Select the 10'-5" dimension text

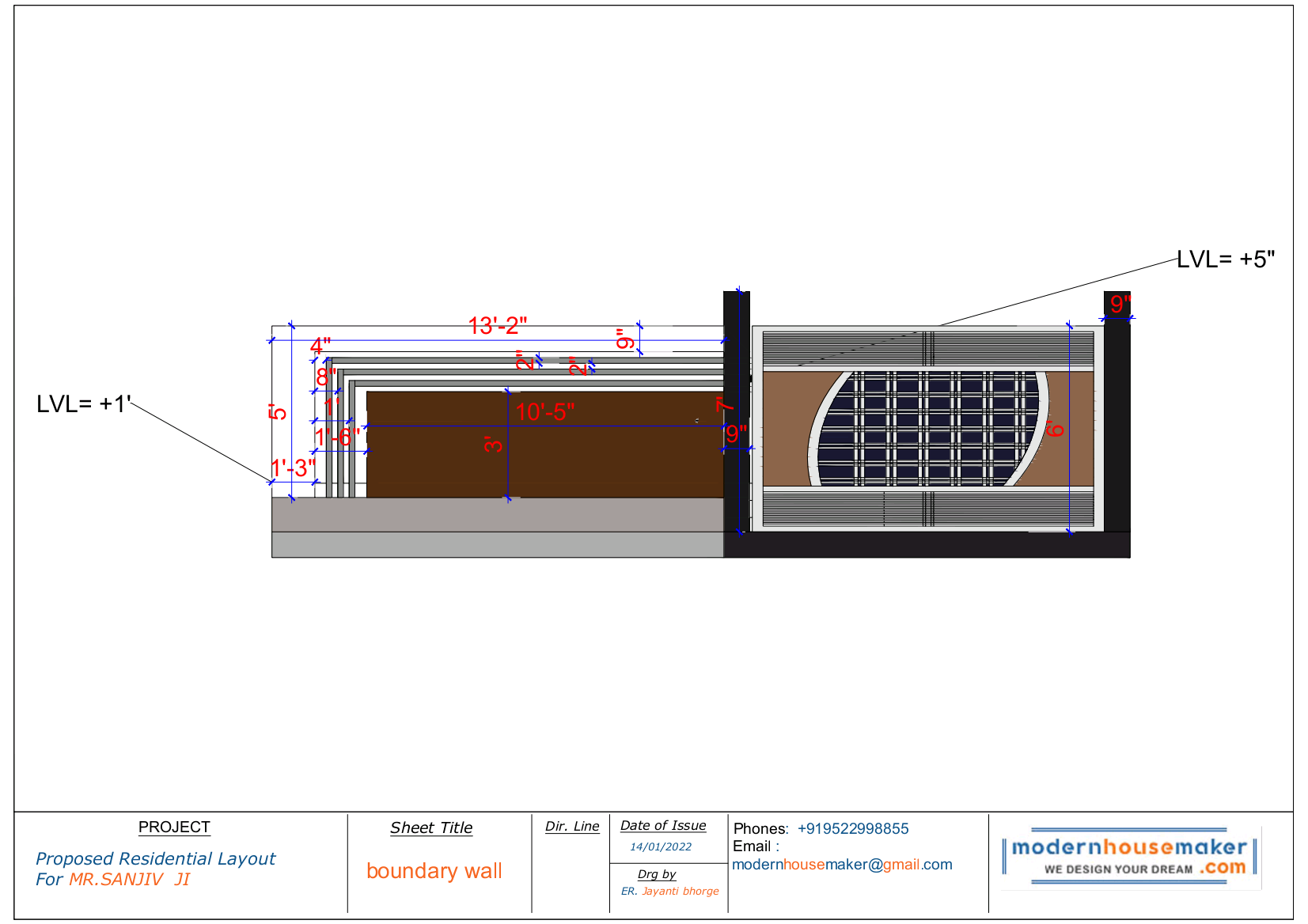(545, 412)
